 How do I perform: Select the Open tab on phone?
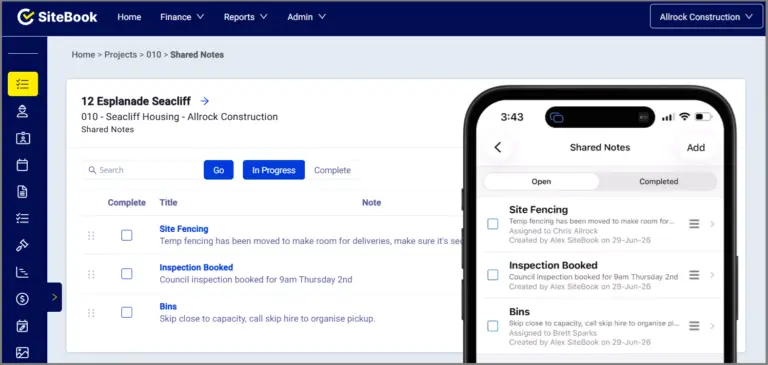click(x=541, y=181)
